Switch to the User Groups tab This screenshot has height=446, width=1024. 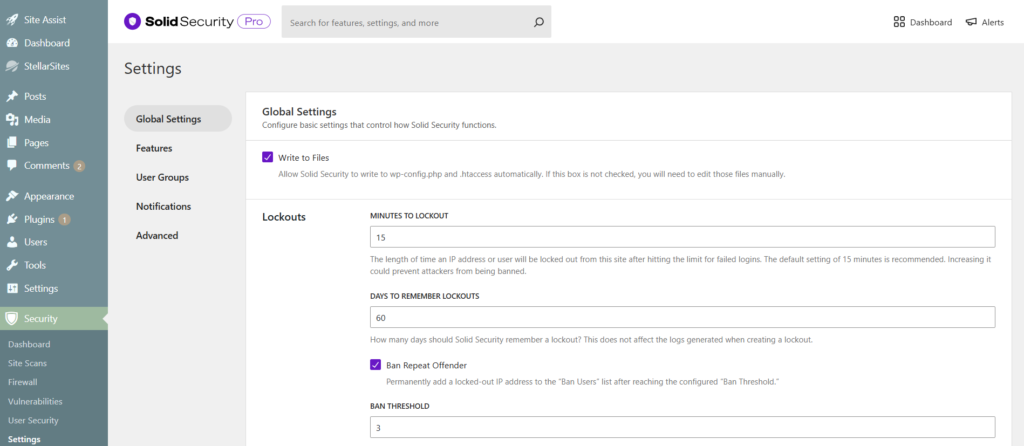tap(162, 177)
